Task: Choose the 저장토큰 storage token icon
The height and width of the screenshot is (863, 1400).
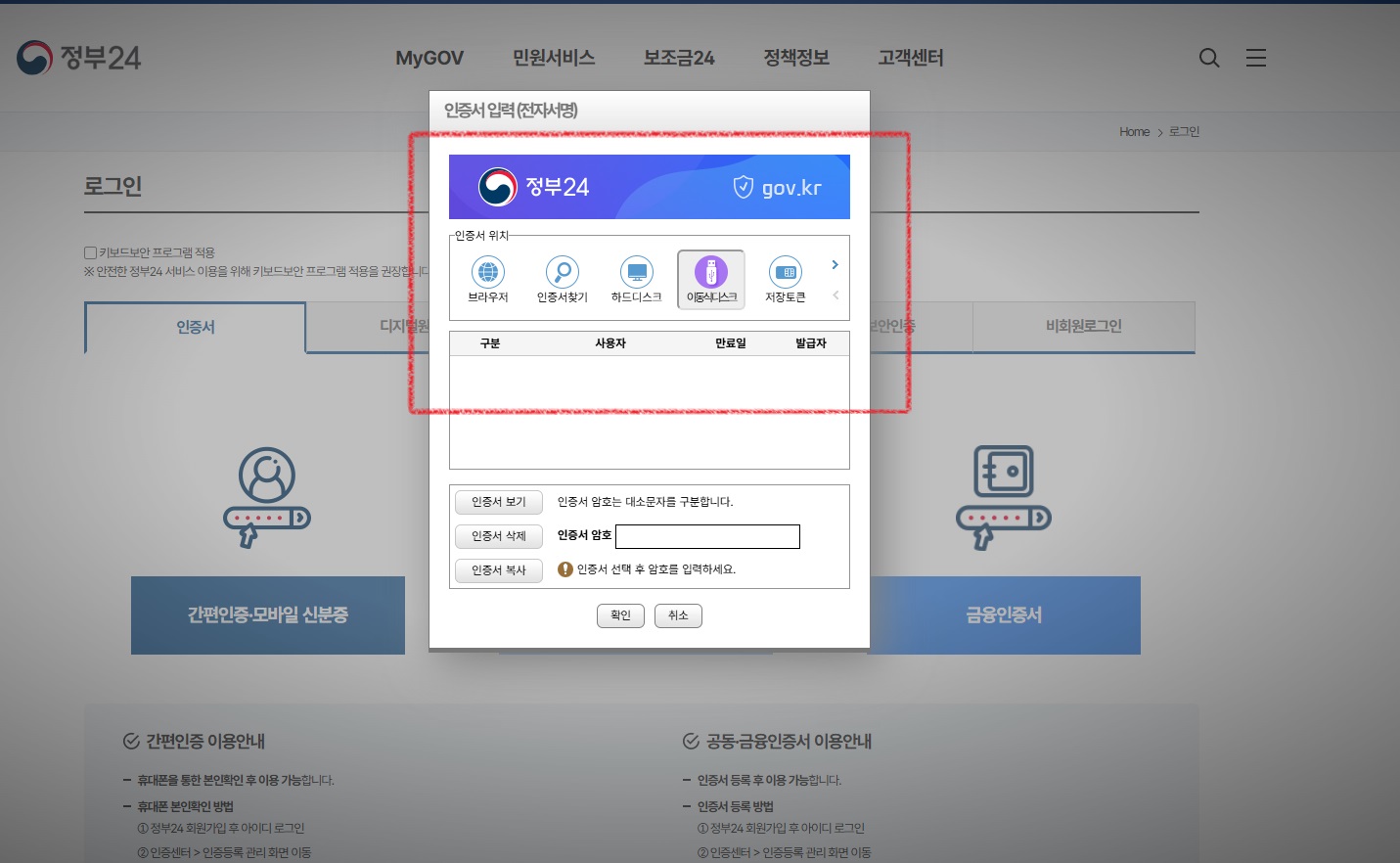Action: click(785, 280)
